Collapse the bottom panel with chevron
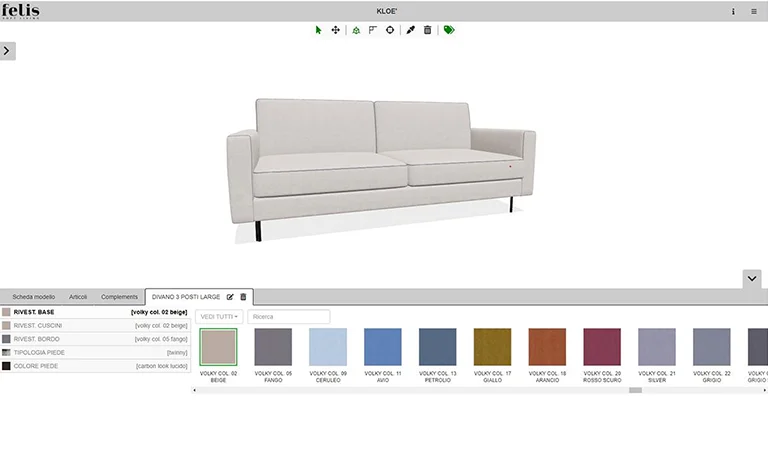 [752, 279]
